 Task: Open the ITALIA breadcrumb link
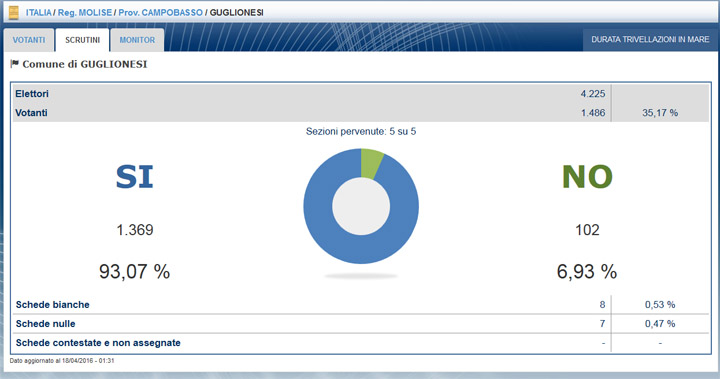pos(39,13)
